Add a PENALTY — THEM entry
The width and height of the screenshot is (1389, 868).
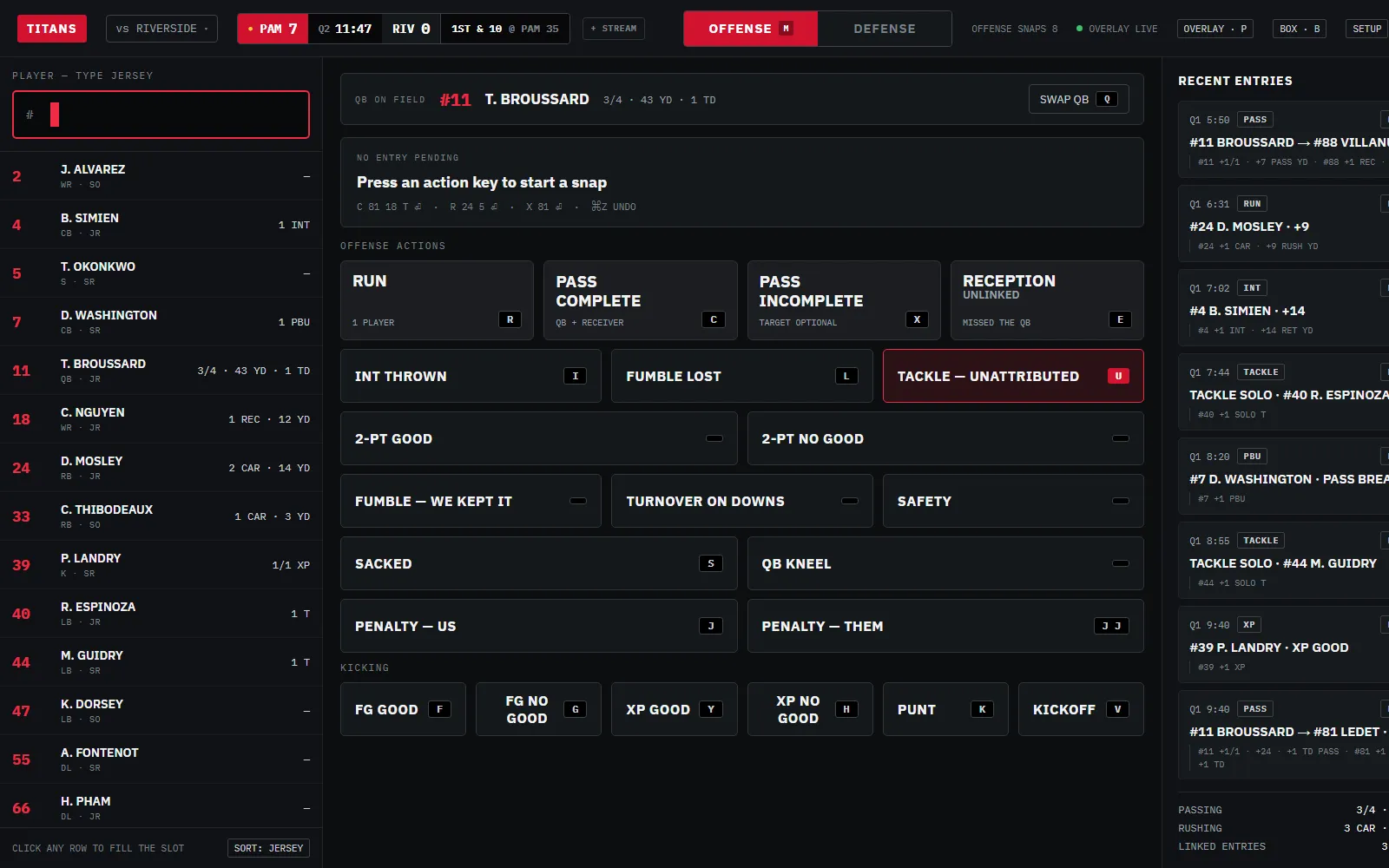pyautogui.click(x=945, y=626)
